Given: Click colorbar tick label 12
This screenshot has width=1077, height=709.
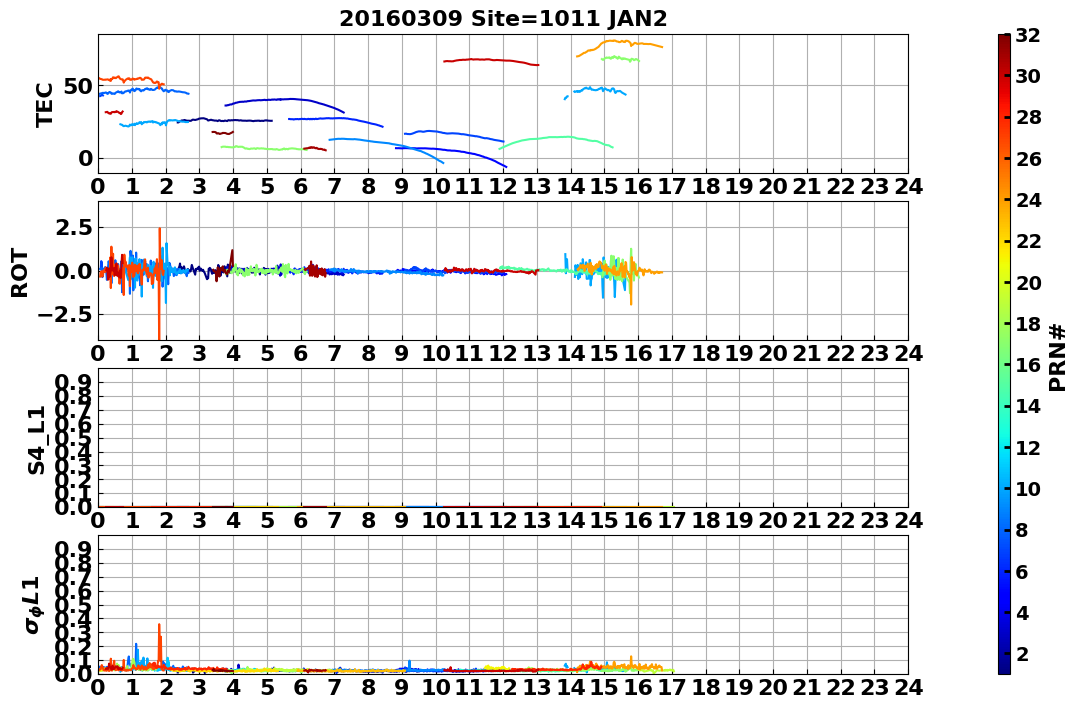Looking at the screenshot, I should point(1027,447).
